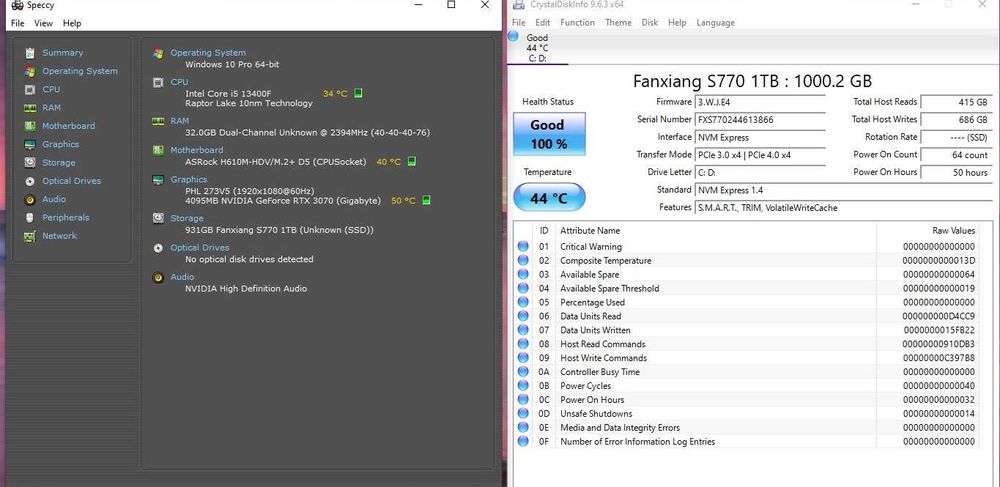Image resolution: width=1000 pixels, height=487 pixels.
Task: Open the Graphics heading link in summary panel
Action: pos(189,180)
